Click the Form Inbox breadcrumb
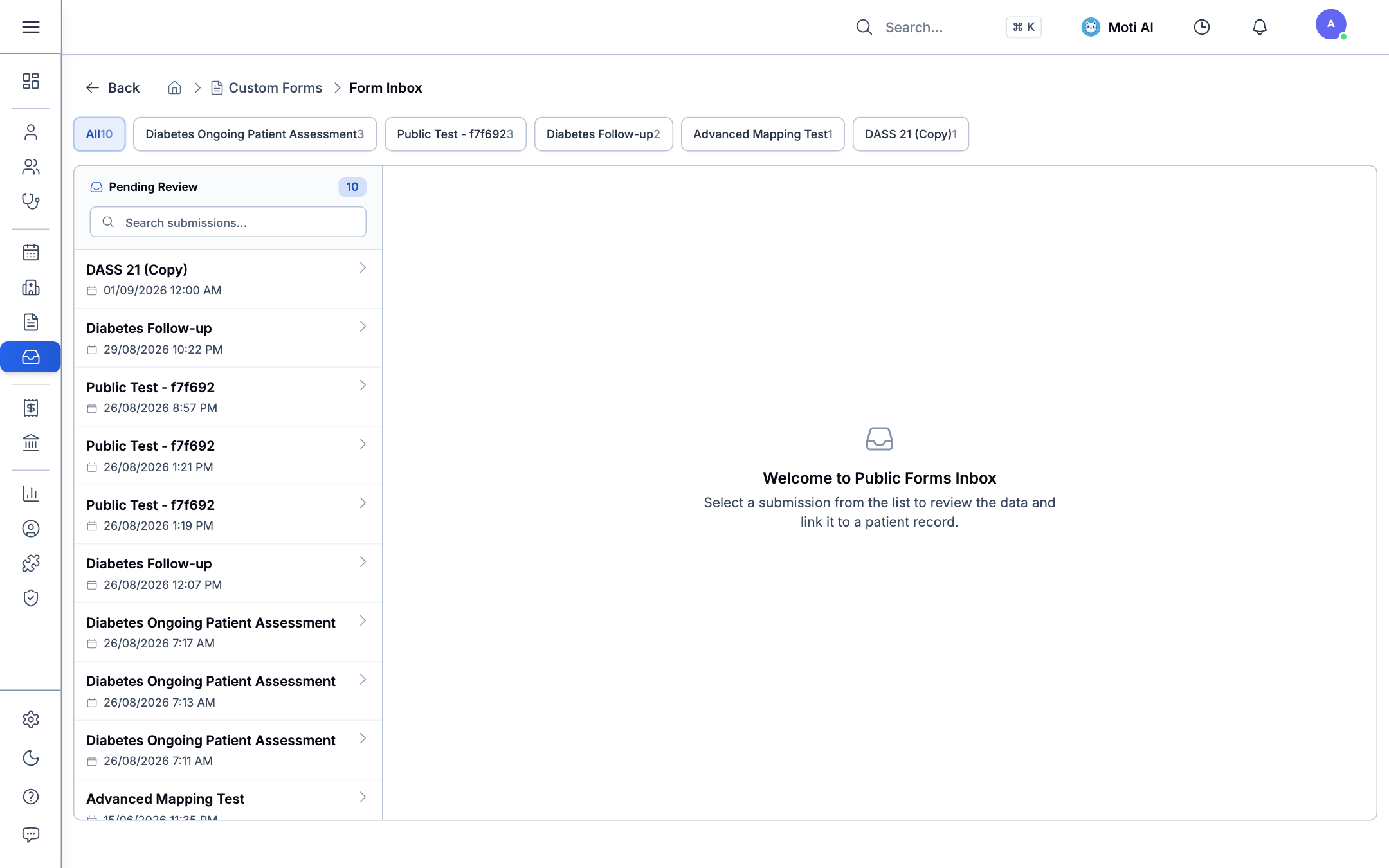This screenshot has width=1389, height=868. (385, 87)
